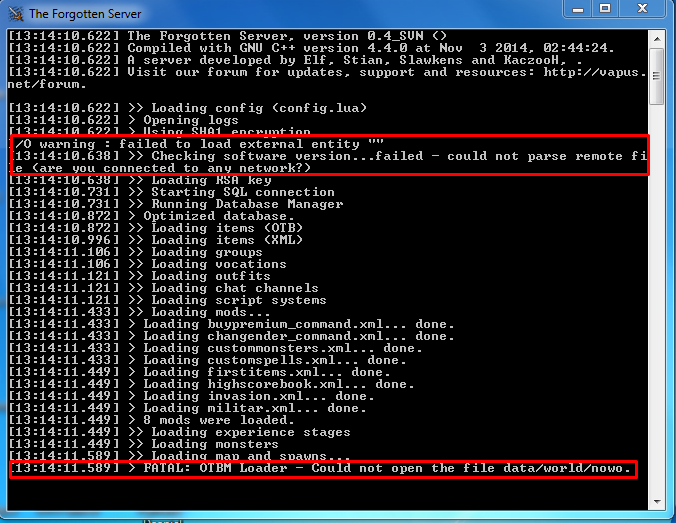Click the 'Loading highscorebook.xml... done.' line

(x=212, y=384)
